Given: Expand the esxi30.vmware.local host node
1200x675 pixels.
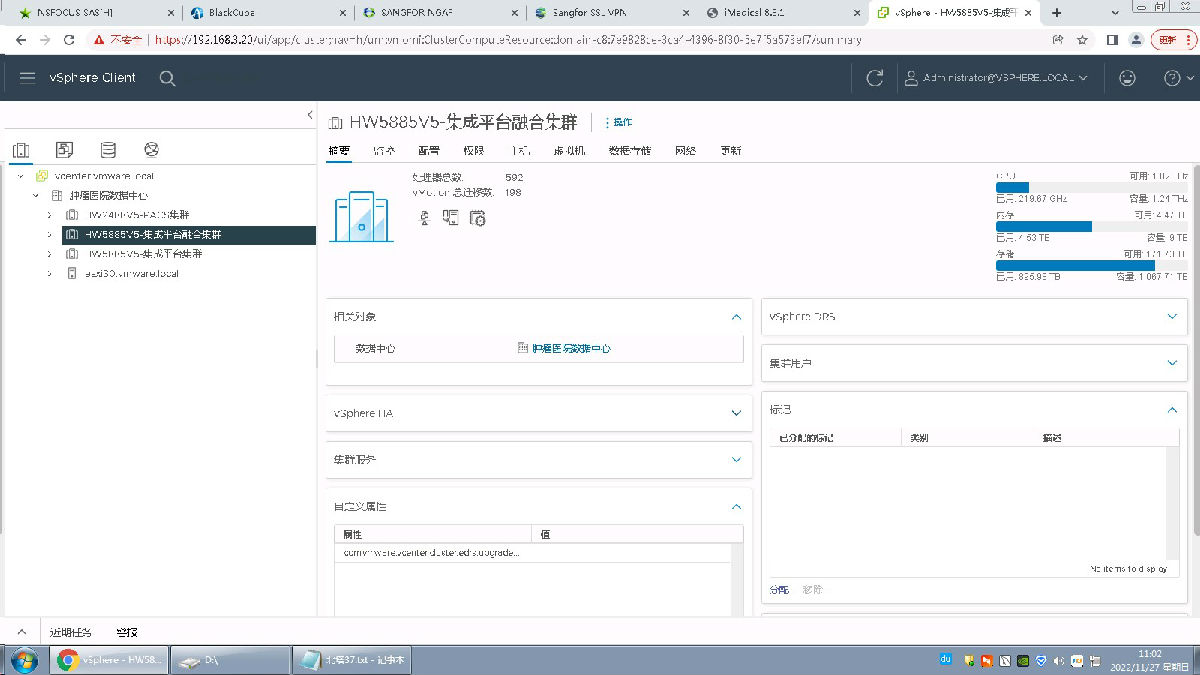Looking at the screenshot, I should [x=50, y=273].
